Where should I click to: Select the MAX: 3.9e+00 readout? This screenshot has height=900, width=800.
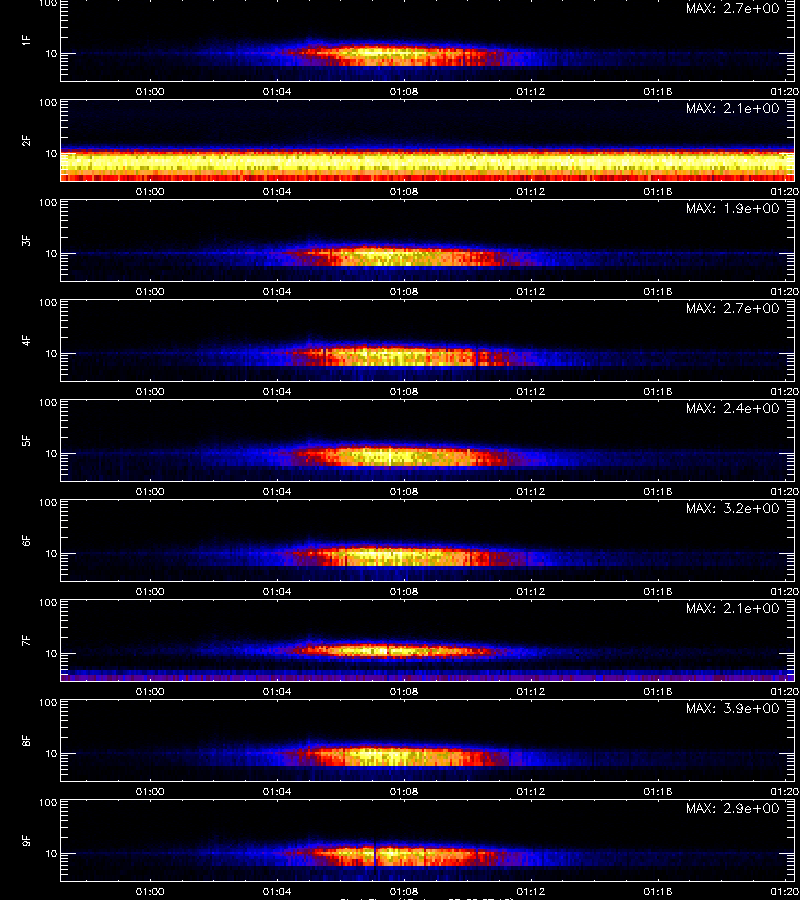(732, 708)
